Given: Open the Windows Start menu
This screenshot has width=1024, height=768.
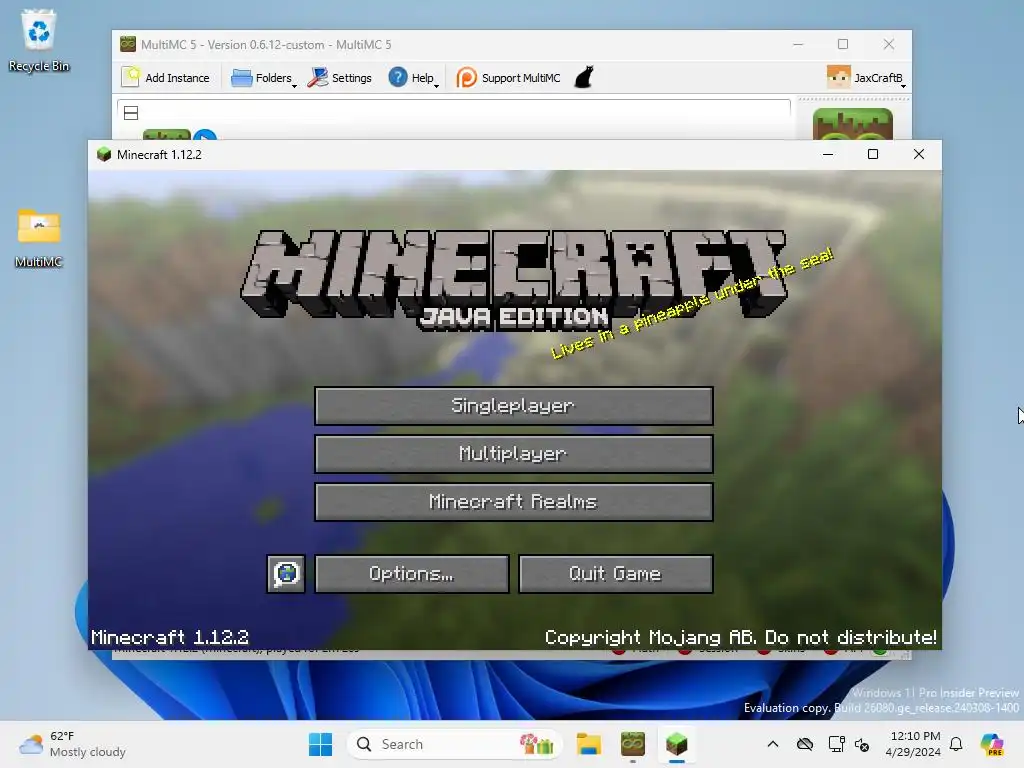Looking at the screenshot, I should pos(320,744).
